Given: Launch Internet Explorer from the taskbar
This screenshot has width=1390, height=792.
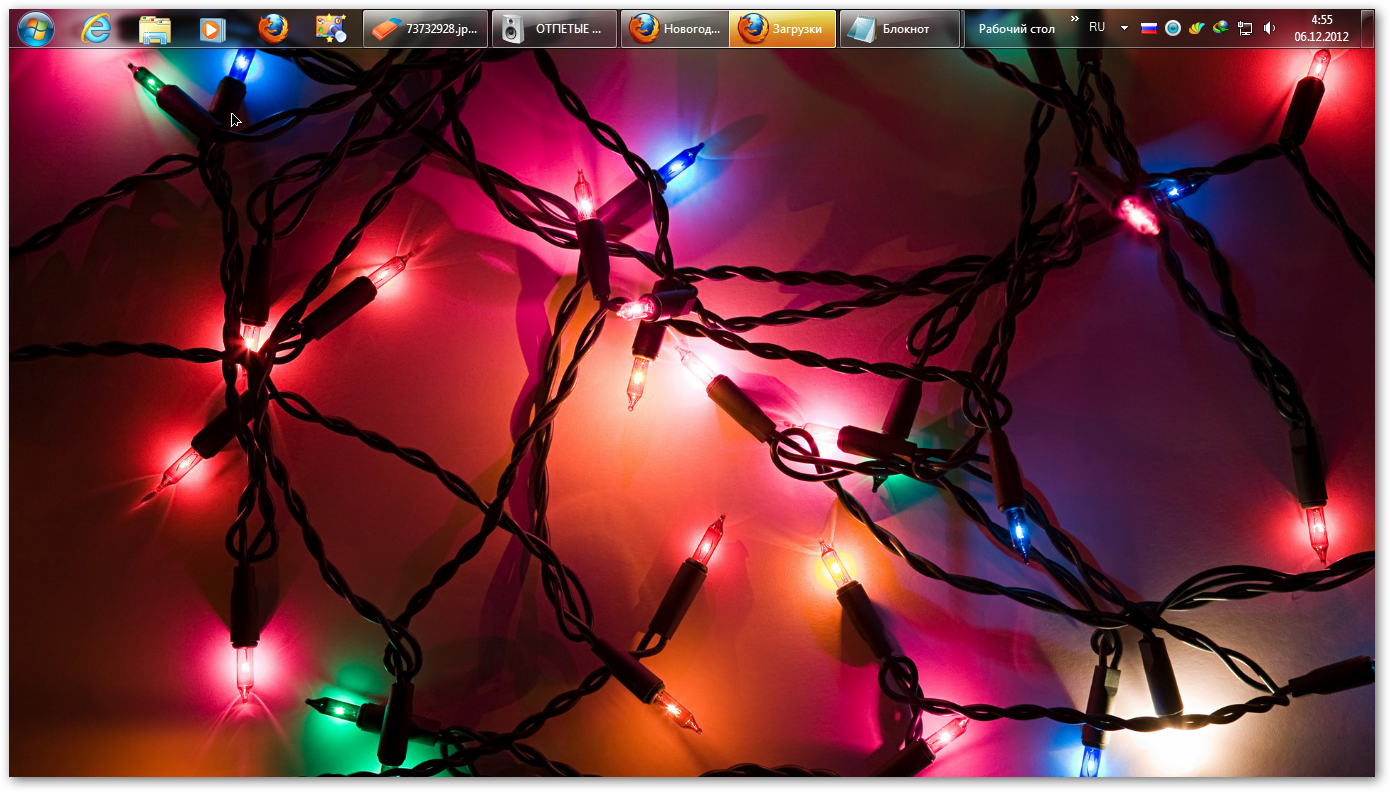Looking at the screenshot, I should point(96,29).
